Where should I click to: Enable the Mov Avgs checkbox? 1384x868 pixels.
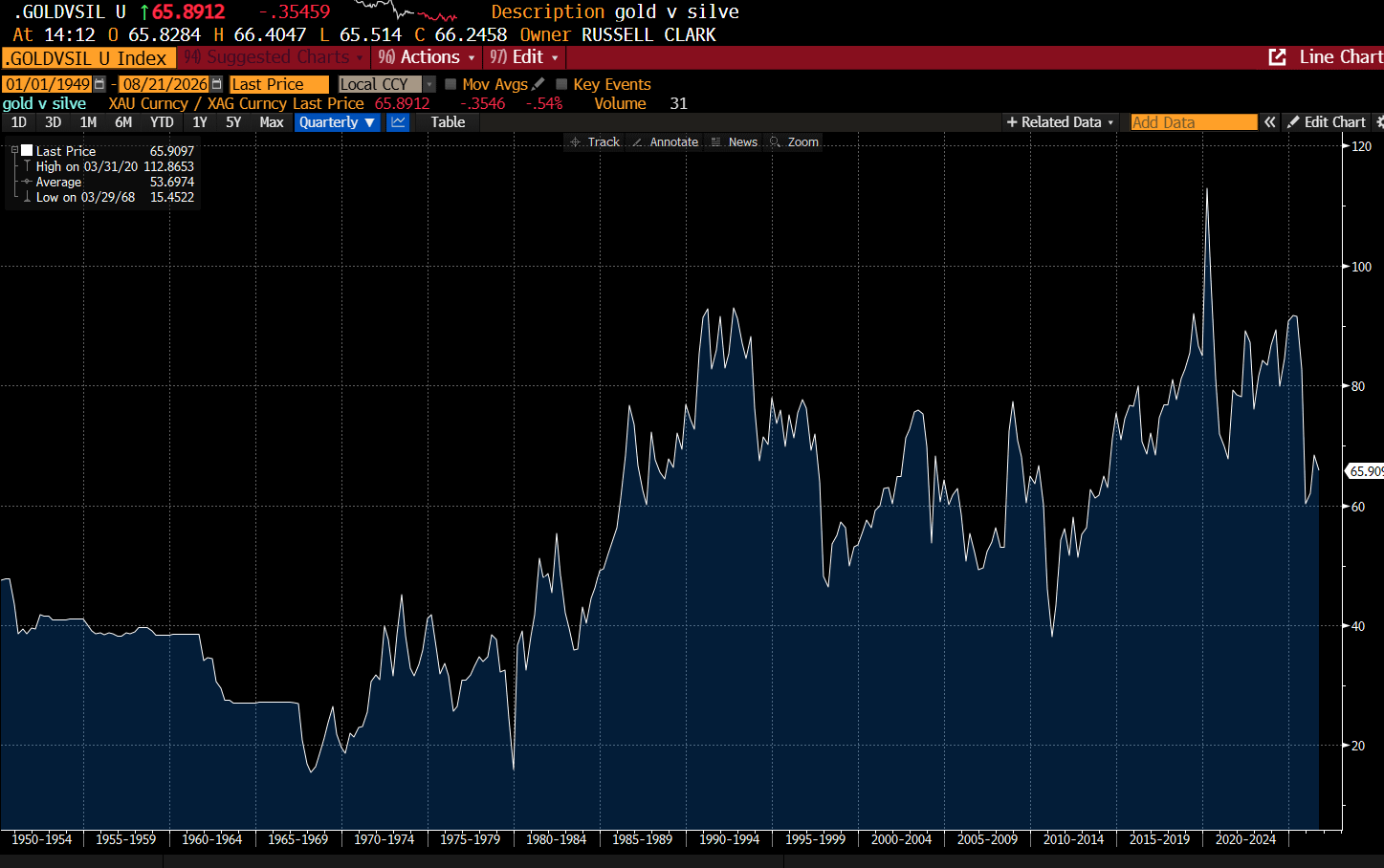(450, 84)
